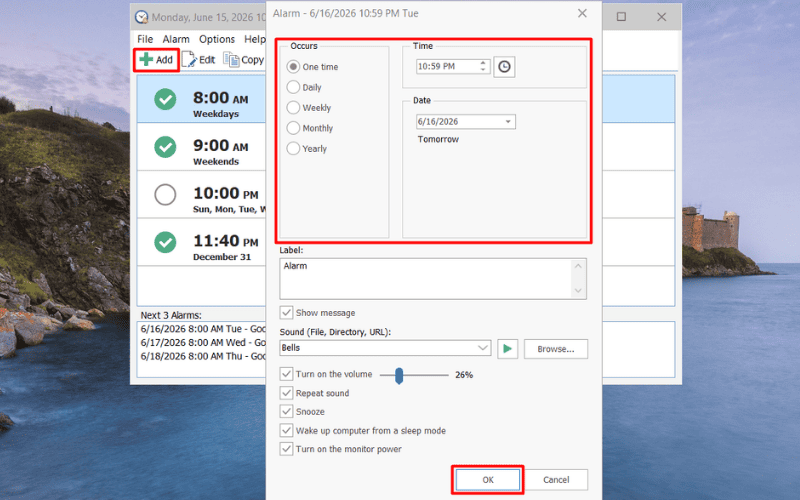The width and height of the screenshot is (800, 500).
Task: Click the Edit alarm toolbar button
Action: pyautogui.click(x=198, y=60)
